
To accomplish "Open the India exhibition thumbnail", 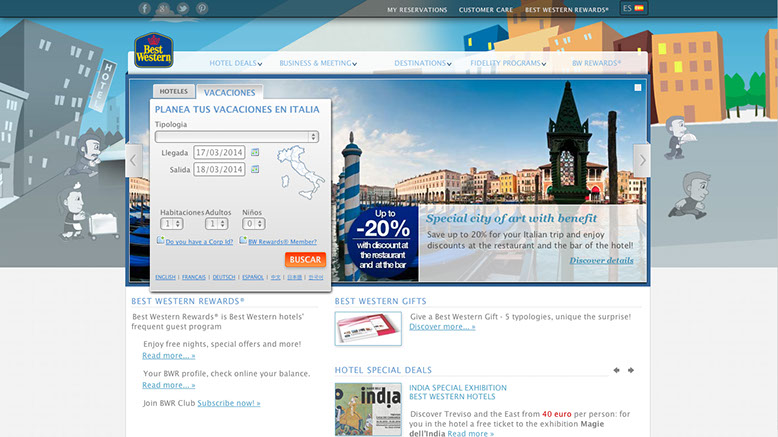I will click(368, 409).
